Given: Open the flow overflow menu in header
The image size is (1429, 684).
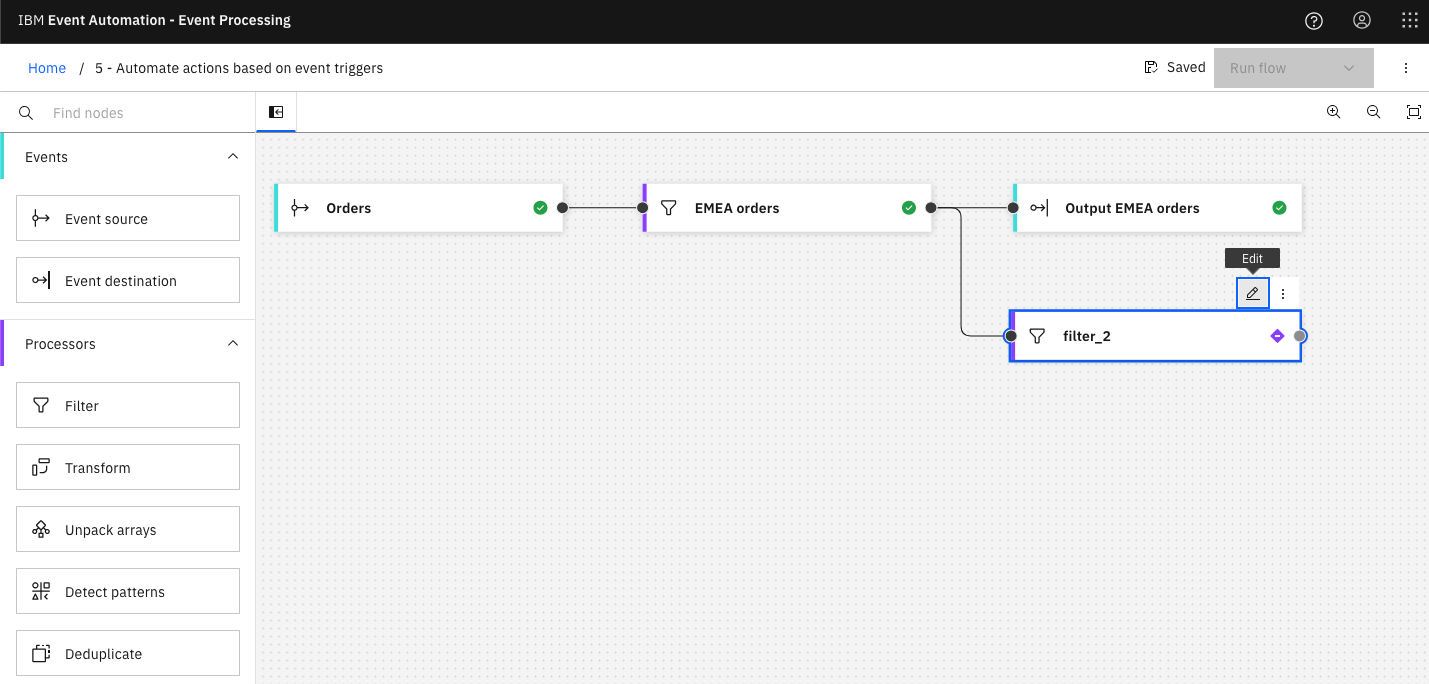Looking at the screenshot, I should (x=1405, y=68).
